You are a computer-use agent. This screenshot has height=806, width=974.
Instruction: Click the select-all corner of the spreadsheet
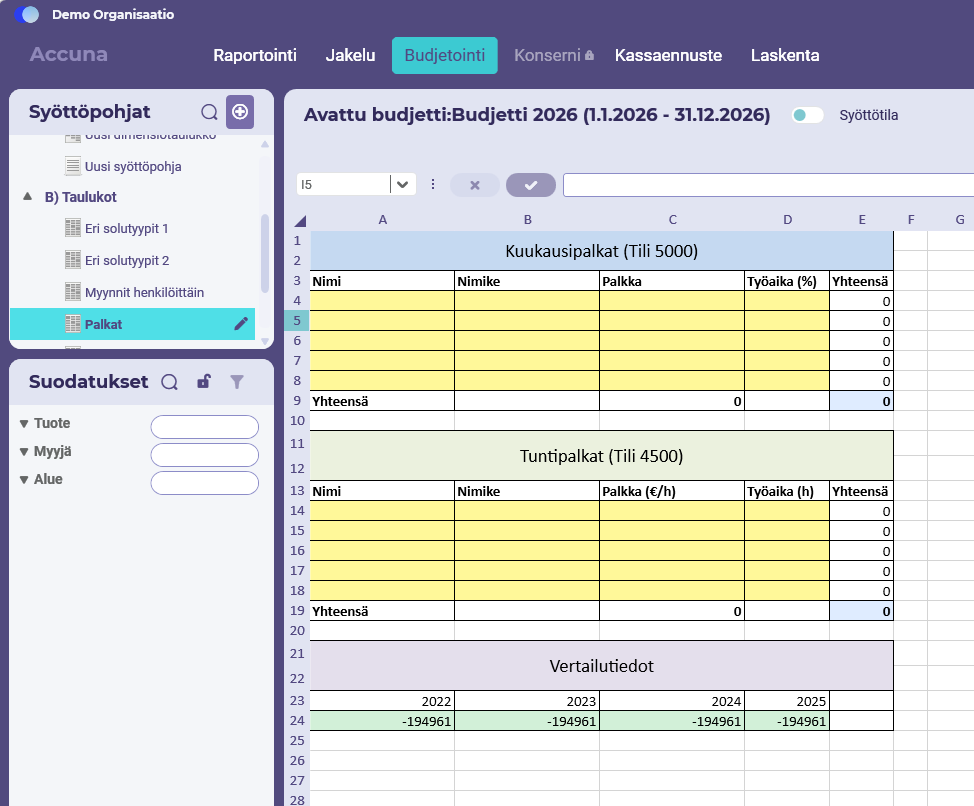(300, 220)
